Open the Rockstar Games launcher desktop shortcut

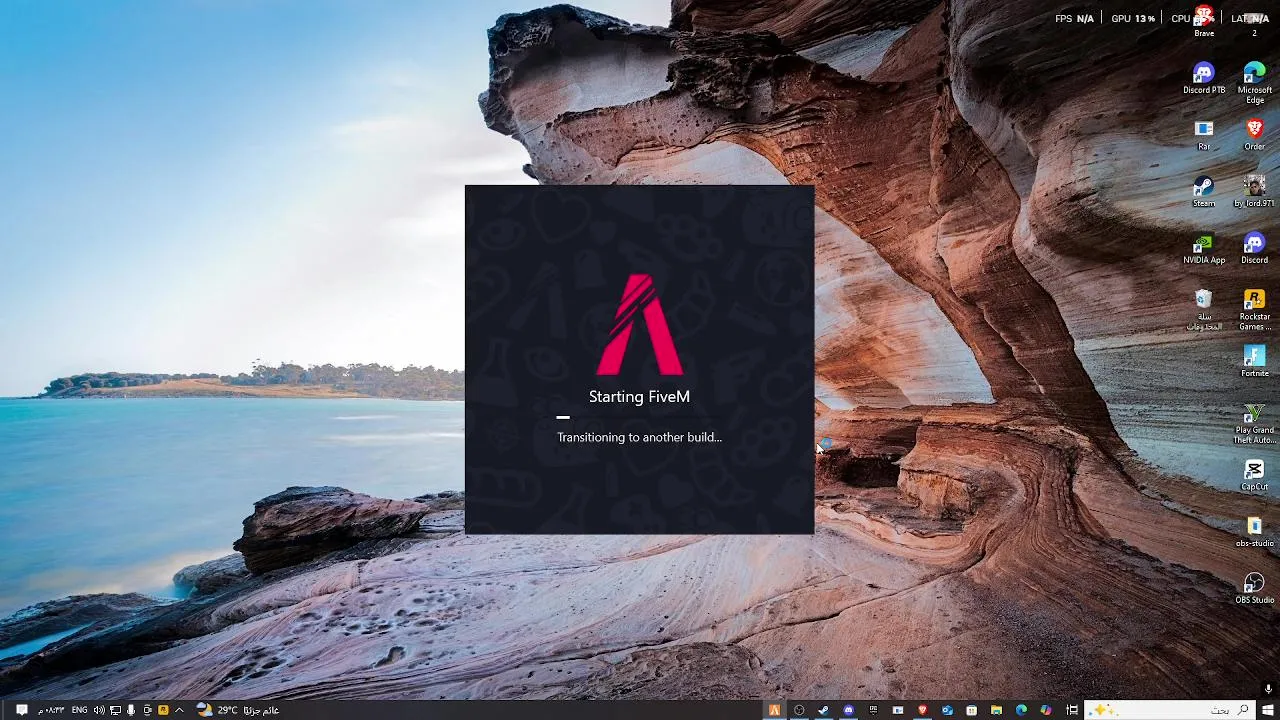point(1254,309)
